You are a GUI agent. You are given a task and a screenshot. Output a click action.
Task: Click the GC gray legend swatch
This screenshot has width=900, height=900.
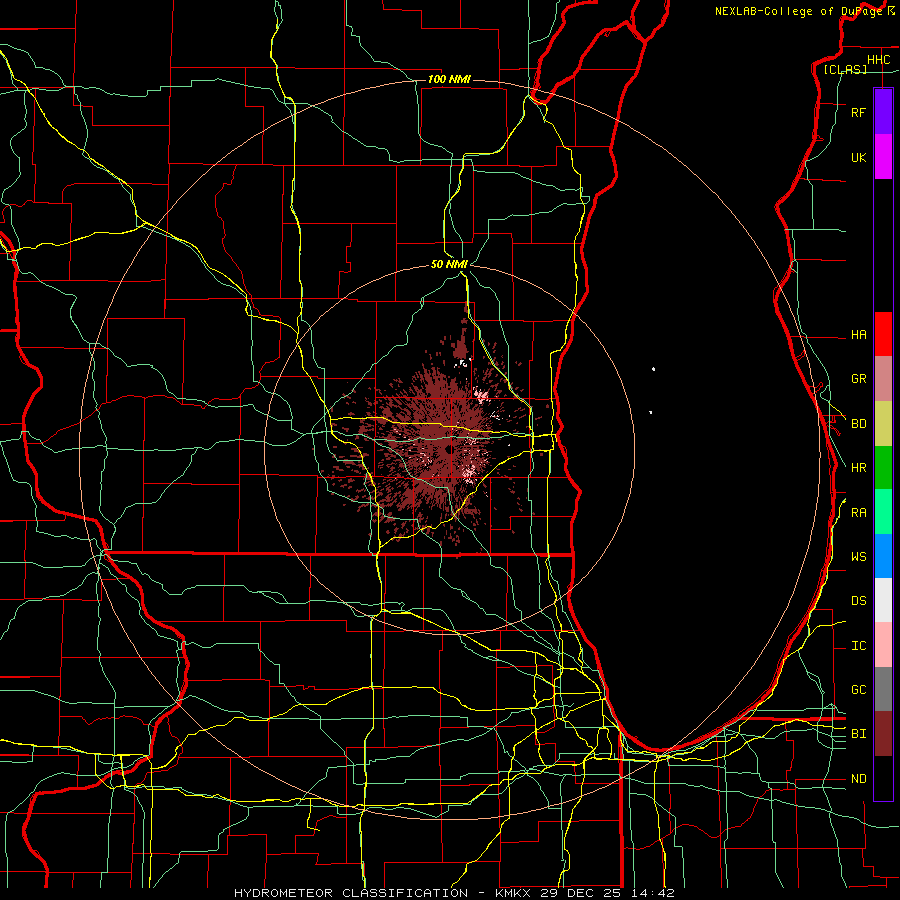pyautogui.click(x=883, y=689)
